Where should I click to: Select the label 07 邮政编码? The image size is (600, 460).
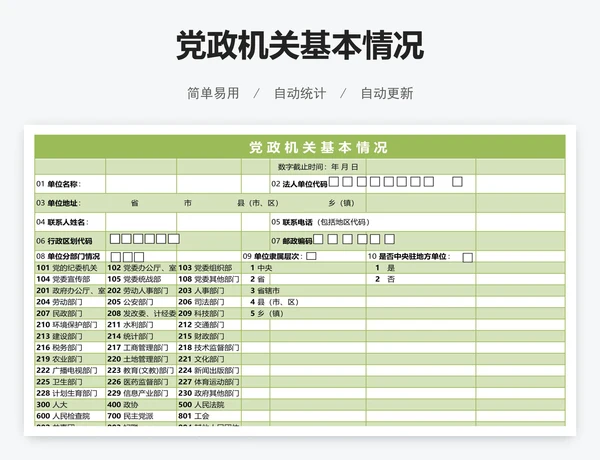pyautogui.click(x=292, y=241)
